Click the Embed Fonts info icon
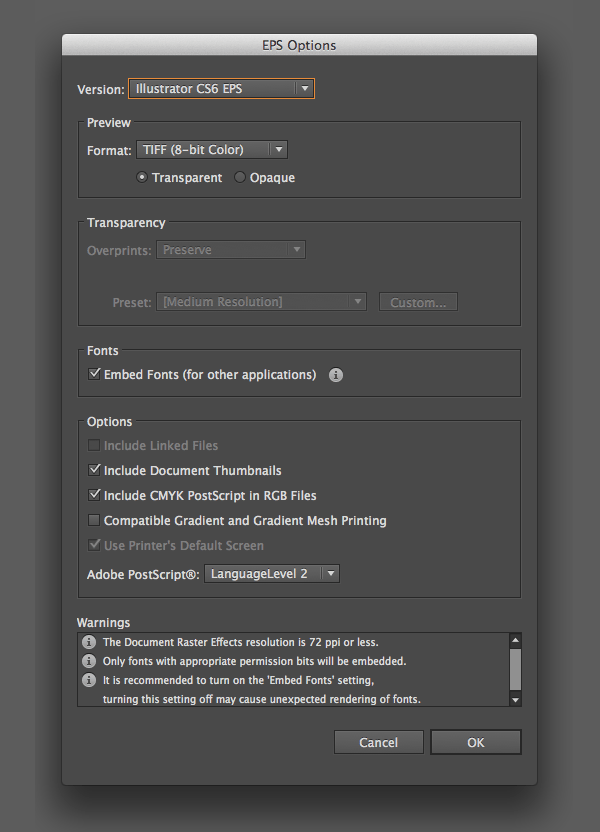This screenshot has width=600, height=832. point(336,375)
